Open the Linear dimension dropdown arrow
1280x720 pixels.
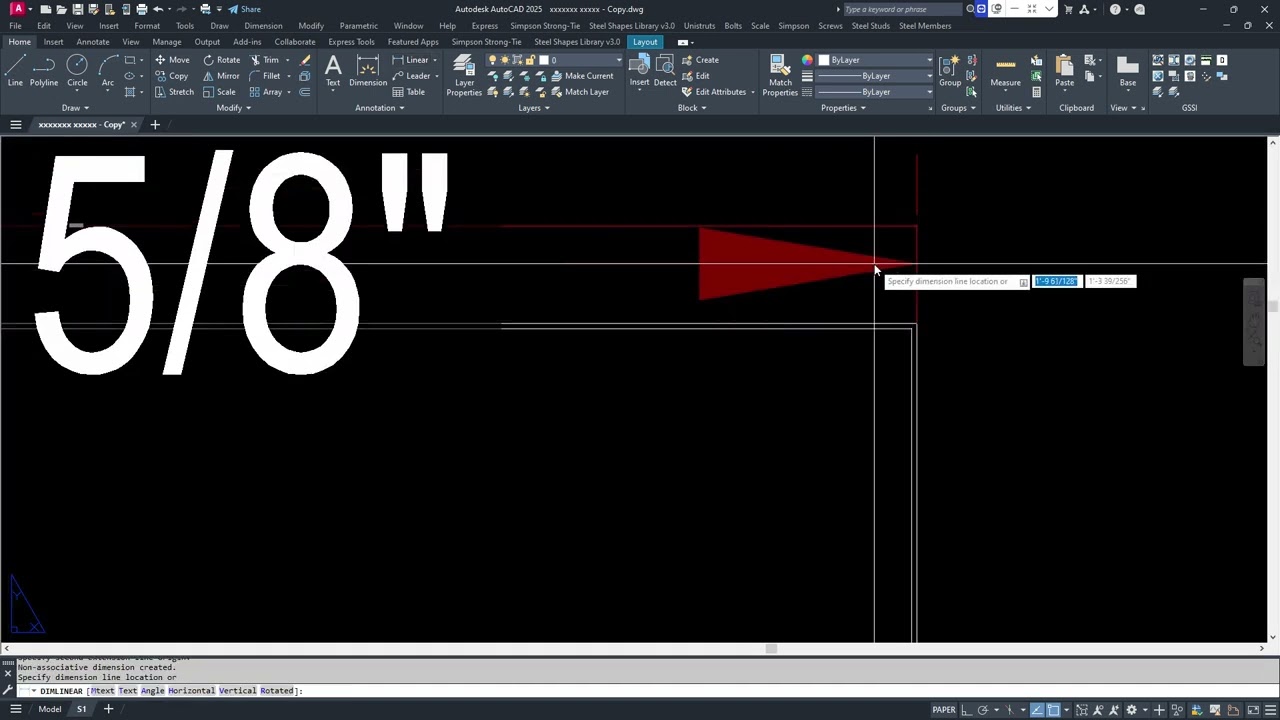click(x=435, y=60)
